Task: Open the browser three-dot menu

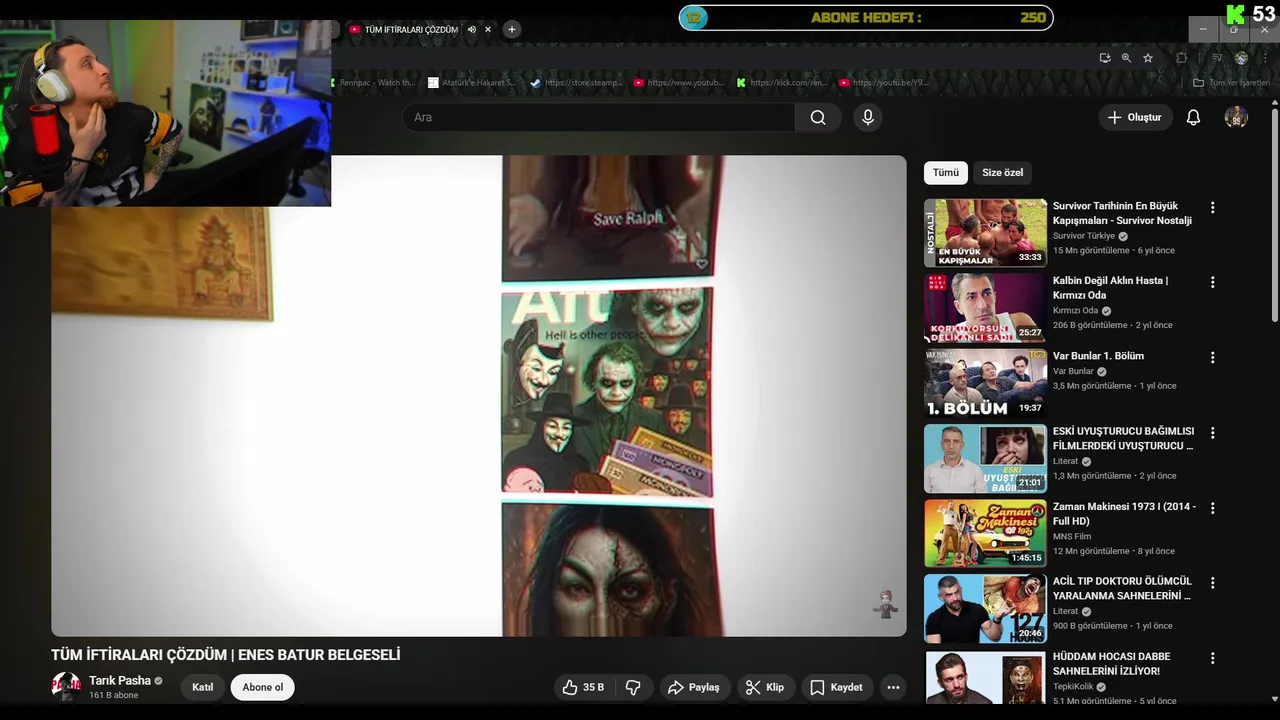Action: click(x=1265, y=58)
